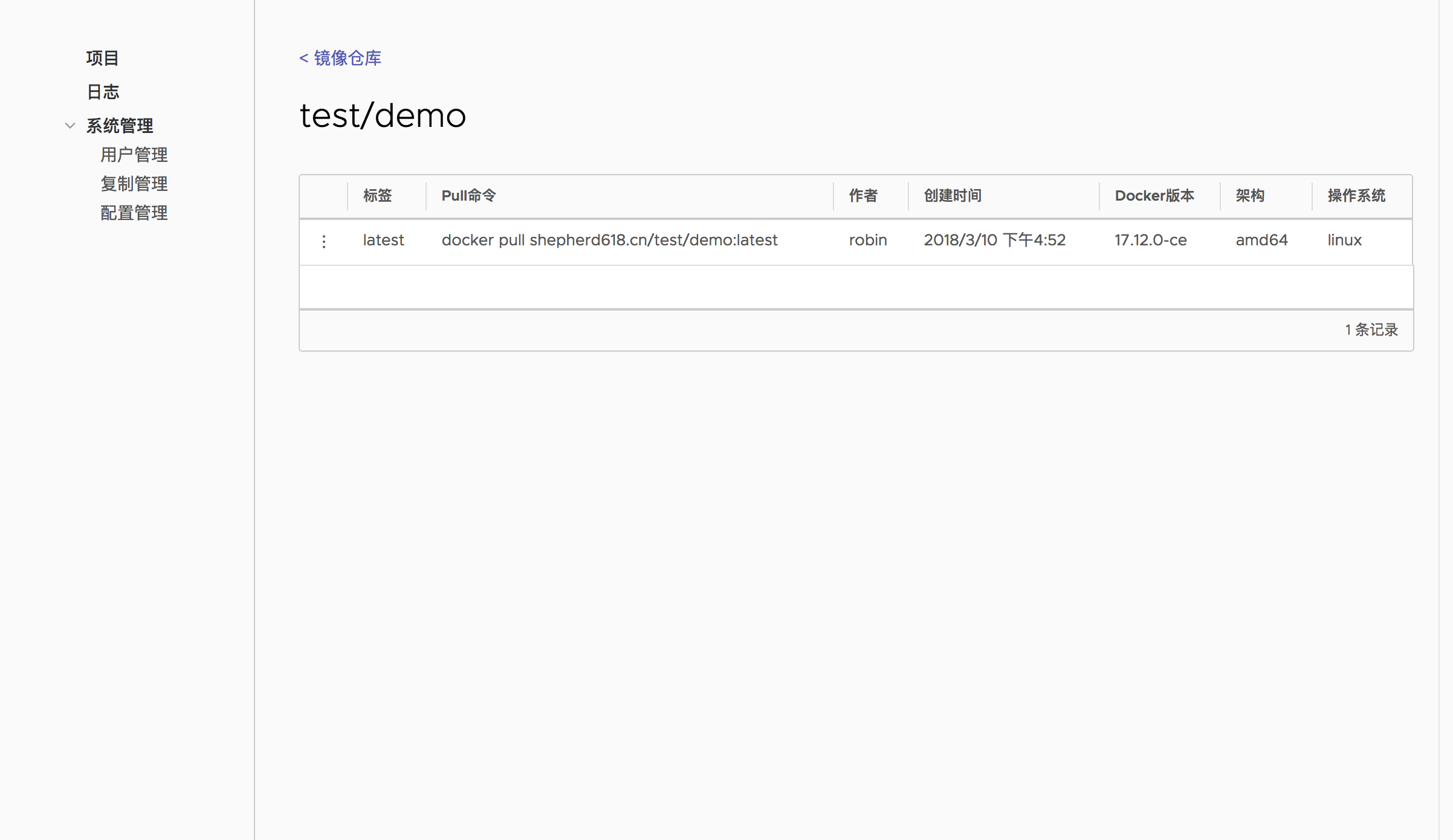Sort by 创建时间 column header
The height and width of the screenshot is (840, 1453).
pyautogui.click(x=953, y=196)
